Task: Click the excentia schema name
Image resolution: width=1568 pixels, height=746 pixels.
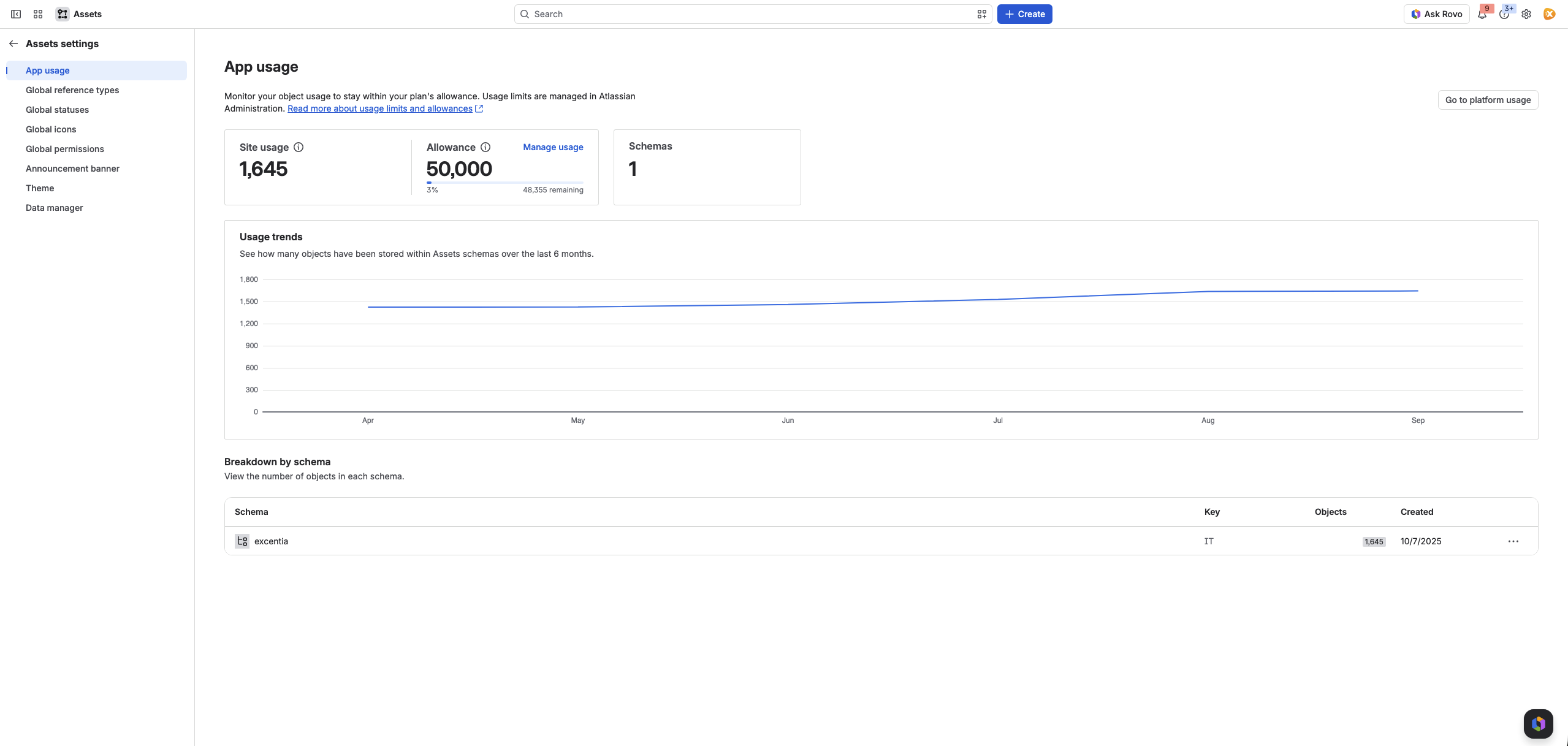Action: (271, 541)
